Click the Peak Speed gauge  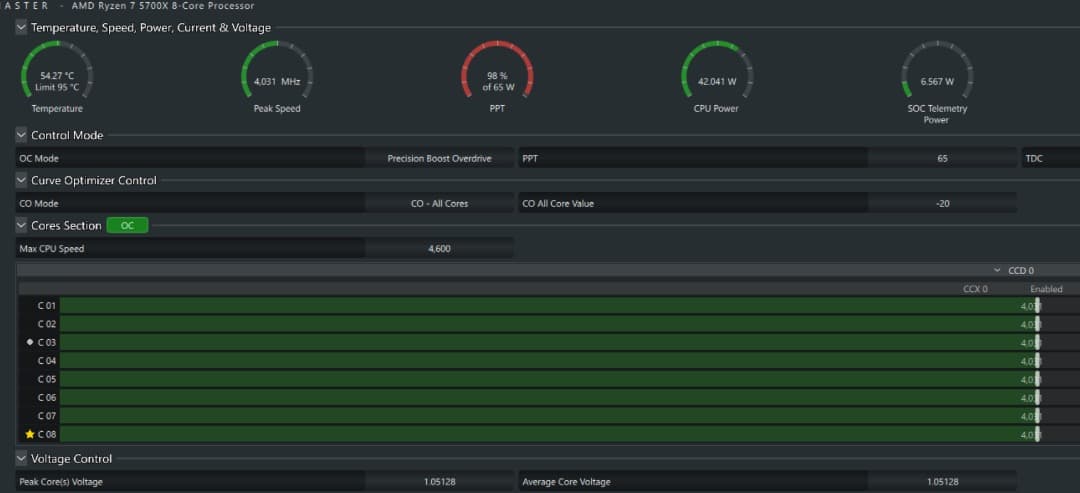tap(277, 70)
